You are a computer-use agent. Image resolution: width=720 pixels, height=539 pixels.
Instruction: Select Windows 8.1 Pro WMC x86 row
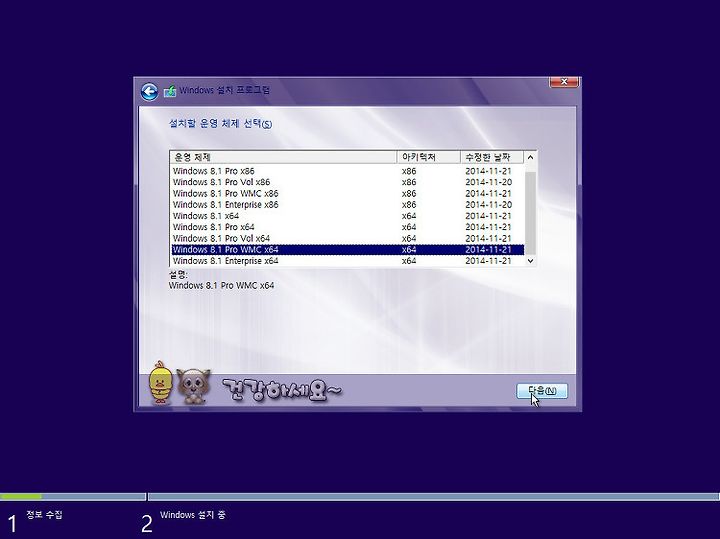[347, 193]
